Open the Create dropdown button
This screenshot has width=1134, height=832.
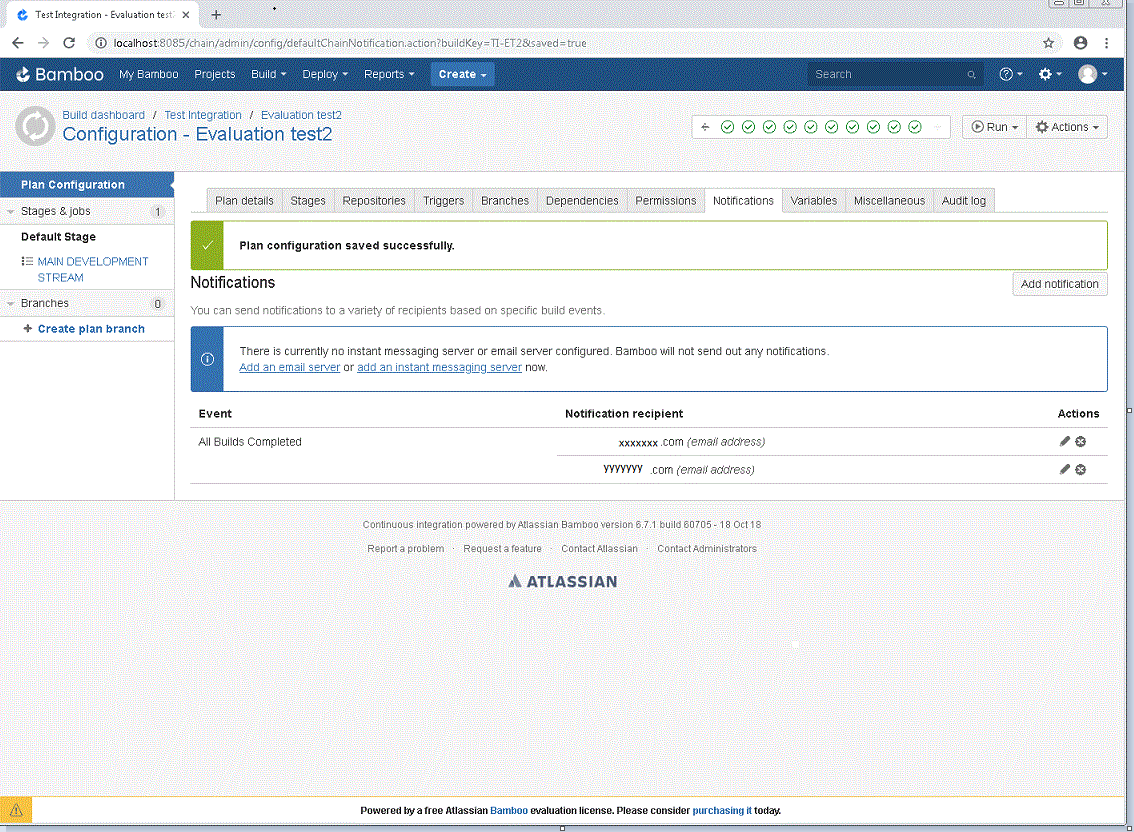point(463,75)
